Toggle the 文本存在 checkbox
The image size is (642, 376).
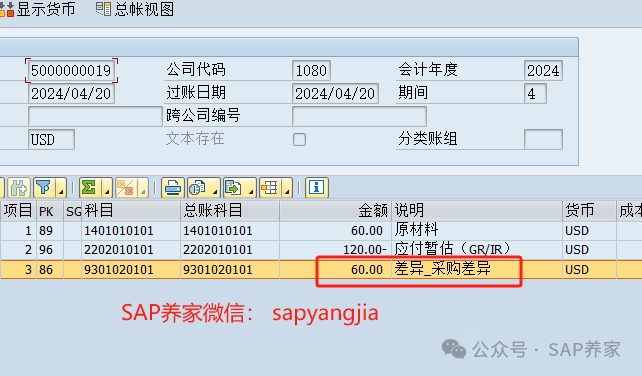pos(299,139)
